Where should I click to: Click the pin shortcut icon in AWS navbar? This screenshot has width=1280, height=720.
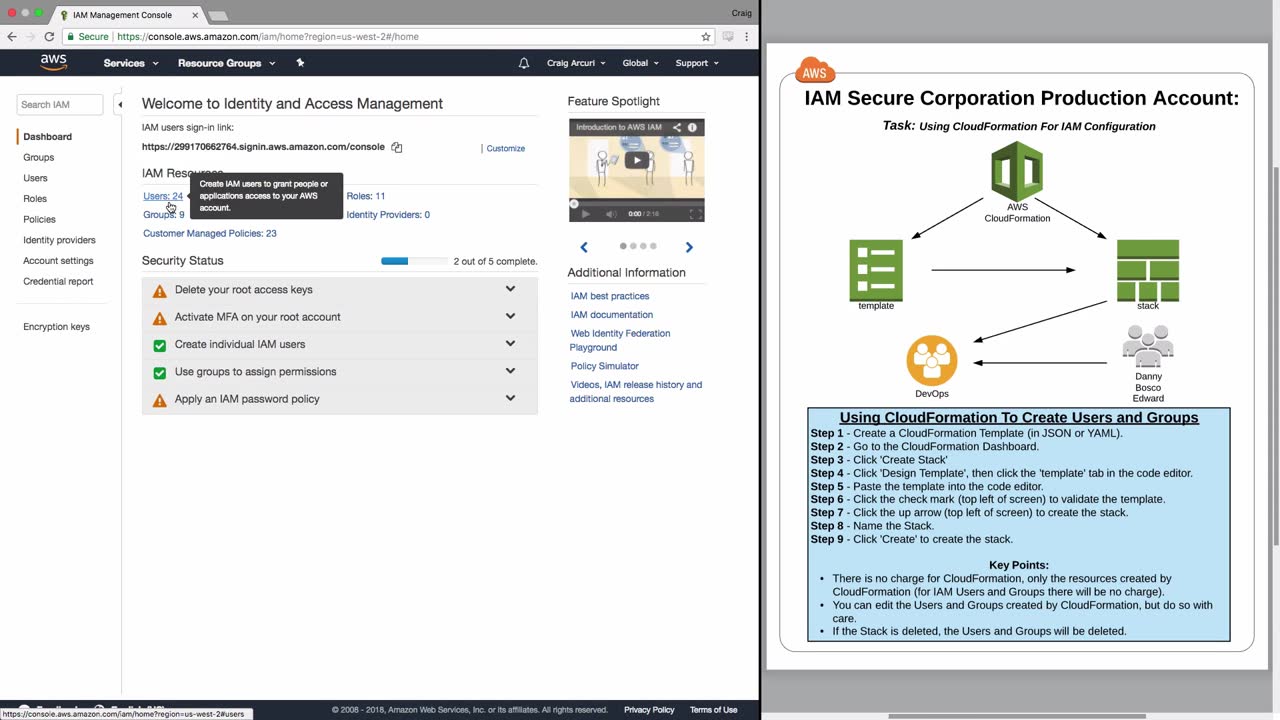point(300,63)
